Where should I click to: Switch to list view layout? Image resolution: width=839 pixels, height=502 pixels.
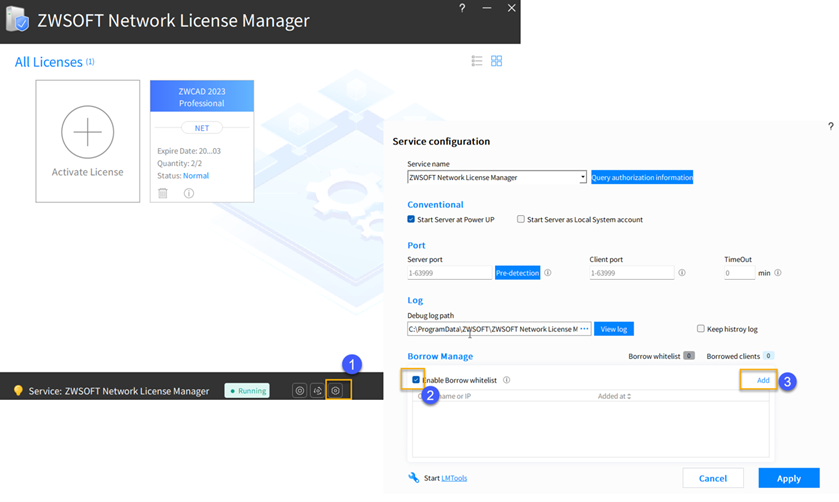tap(477, 61)
